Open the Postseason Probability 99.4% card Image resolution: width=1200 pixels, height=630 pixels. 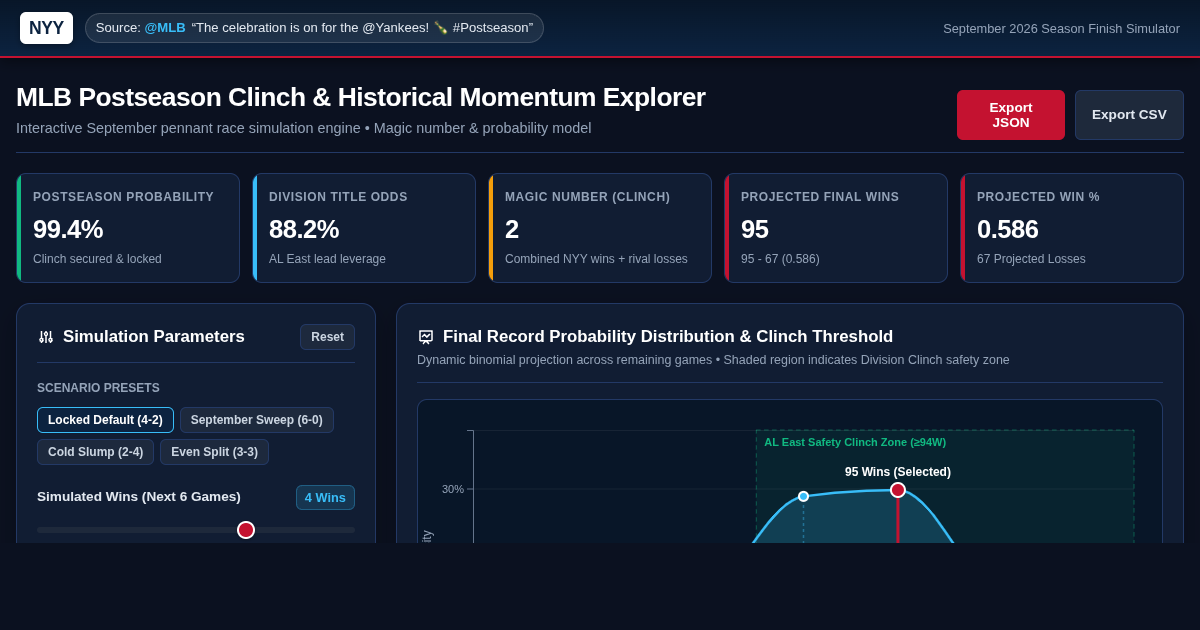(128, 228)
